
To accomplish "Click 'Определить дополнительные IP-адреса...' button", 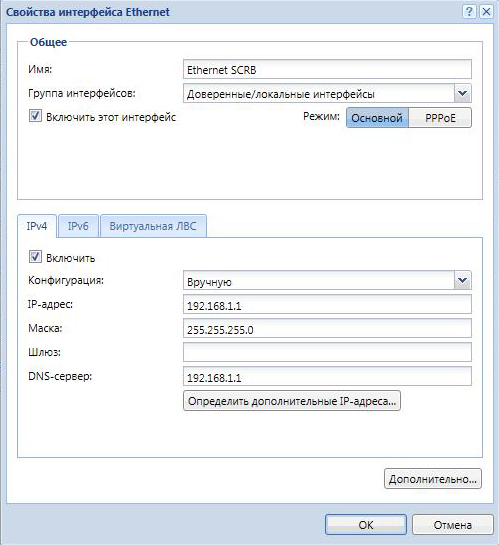I will click(x=292, y=401).
